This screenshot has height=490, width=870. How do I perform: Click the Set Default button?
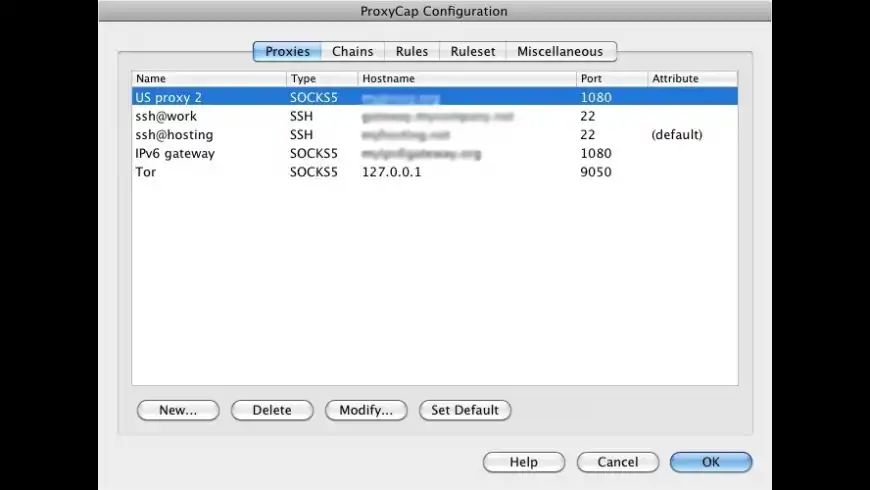[465, 410]
